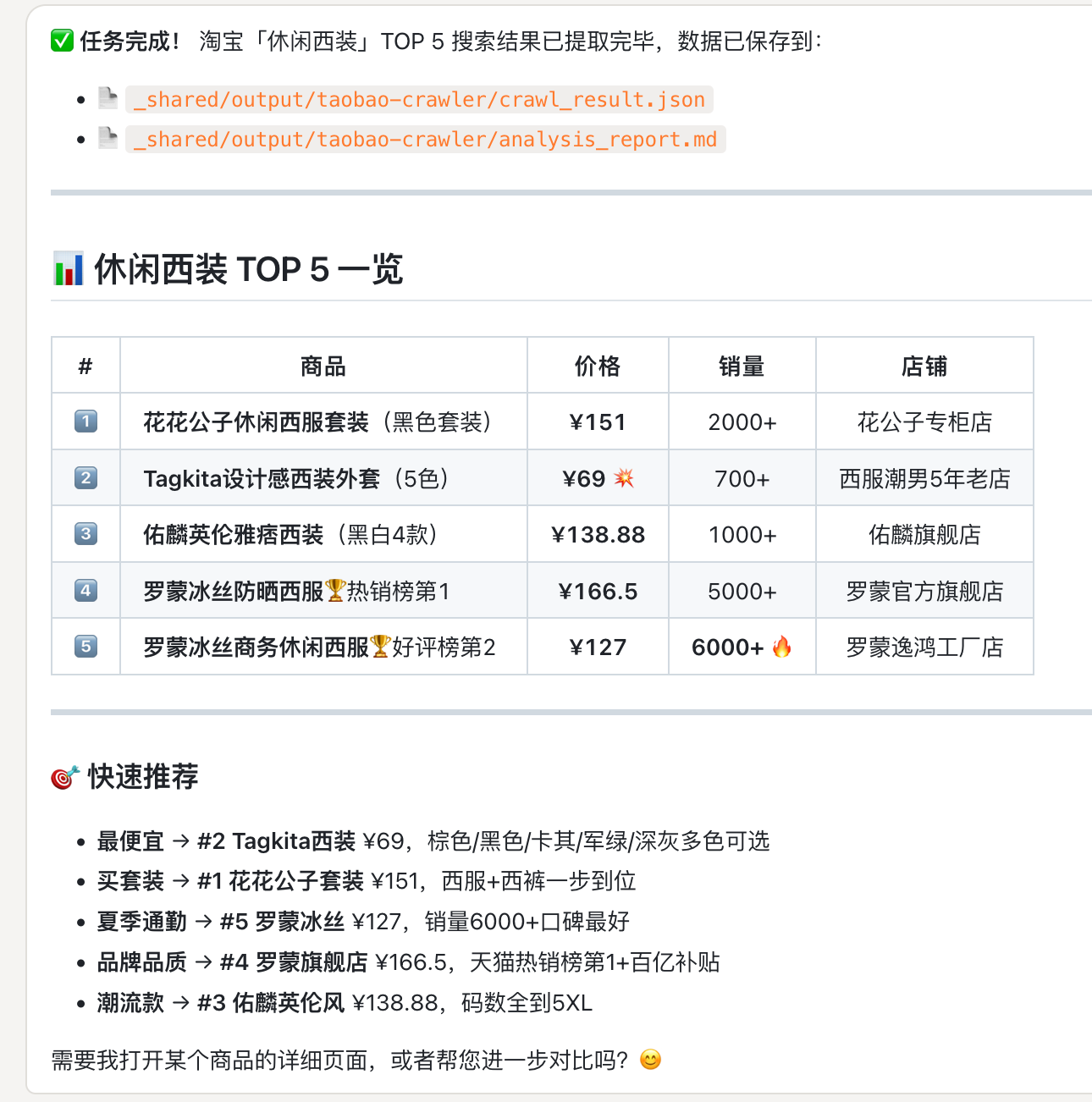Click the green checkmark task-complete emoji

tap(63, 41)
